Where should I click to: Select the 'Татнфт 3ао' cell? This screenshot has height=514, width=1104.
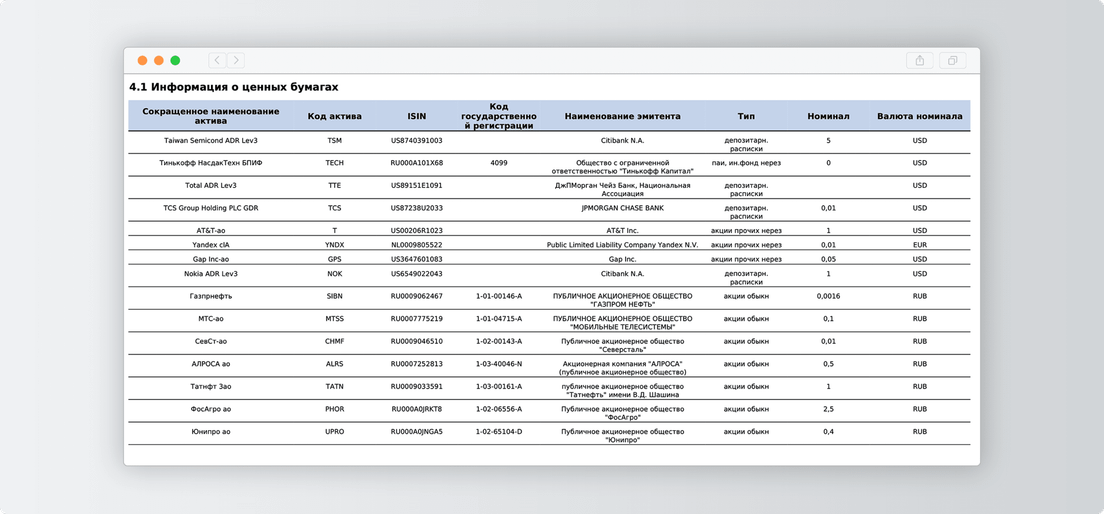click(211, 387)
